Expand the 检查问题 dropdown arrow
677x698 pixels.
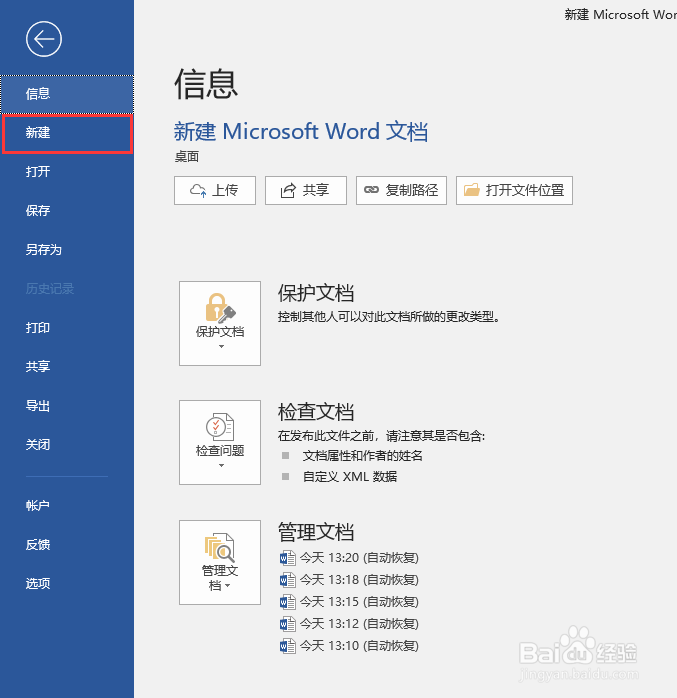pos(221,466)
